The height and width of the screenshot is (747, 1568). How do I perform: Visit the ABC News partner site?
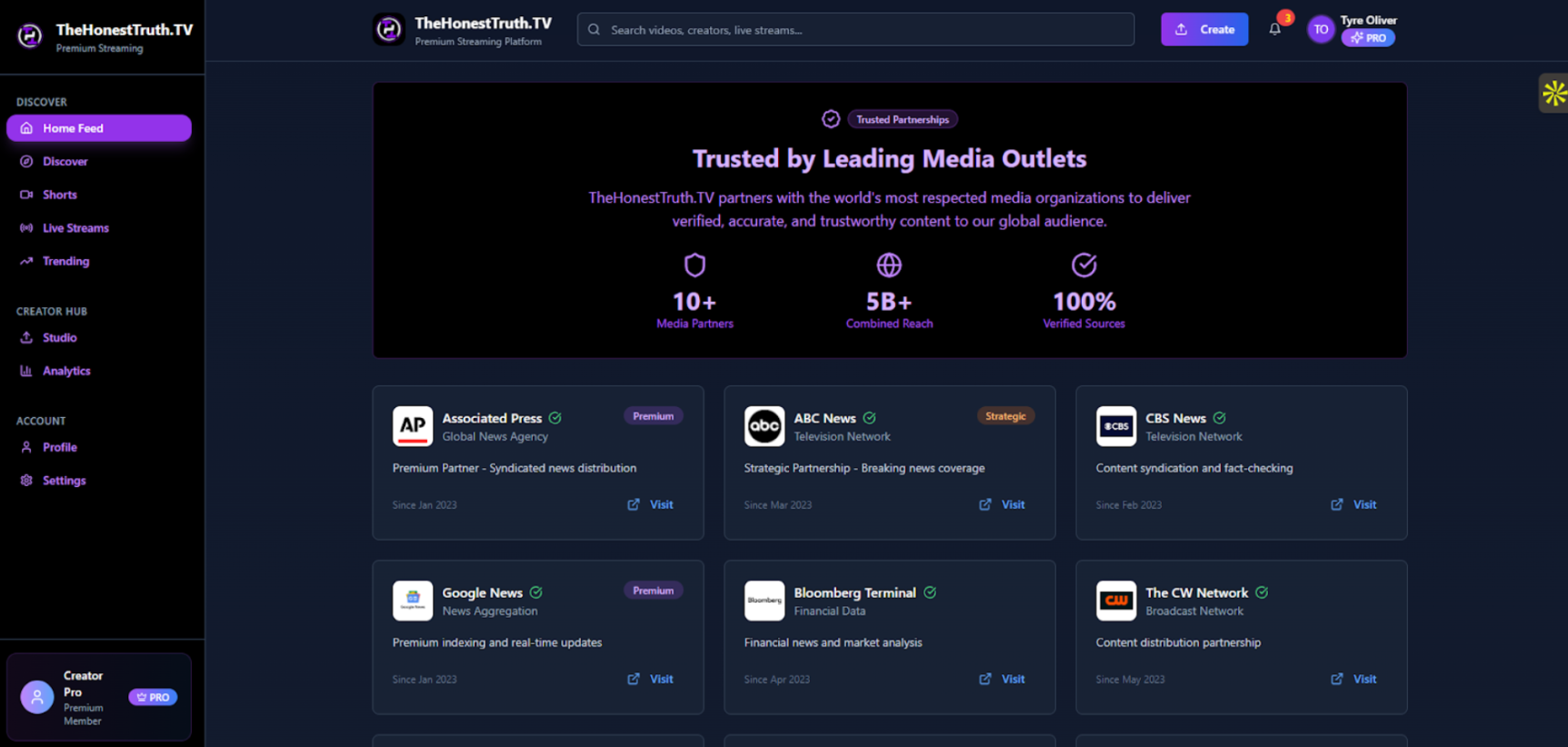pyautogui.click(x=1003, y=504)
